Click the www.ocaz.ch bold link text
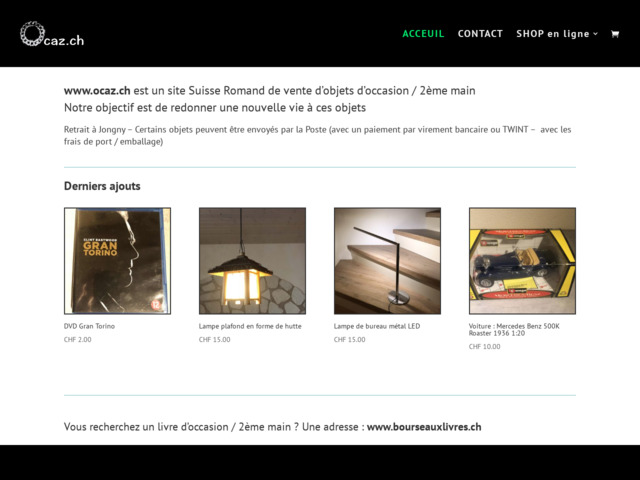This screenshot has height=480, width=640. coord(97,91)
